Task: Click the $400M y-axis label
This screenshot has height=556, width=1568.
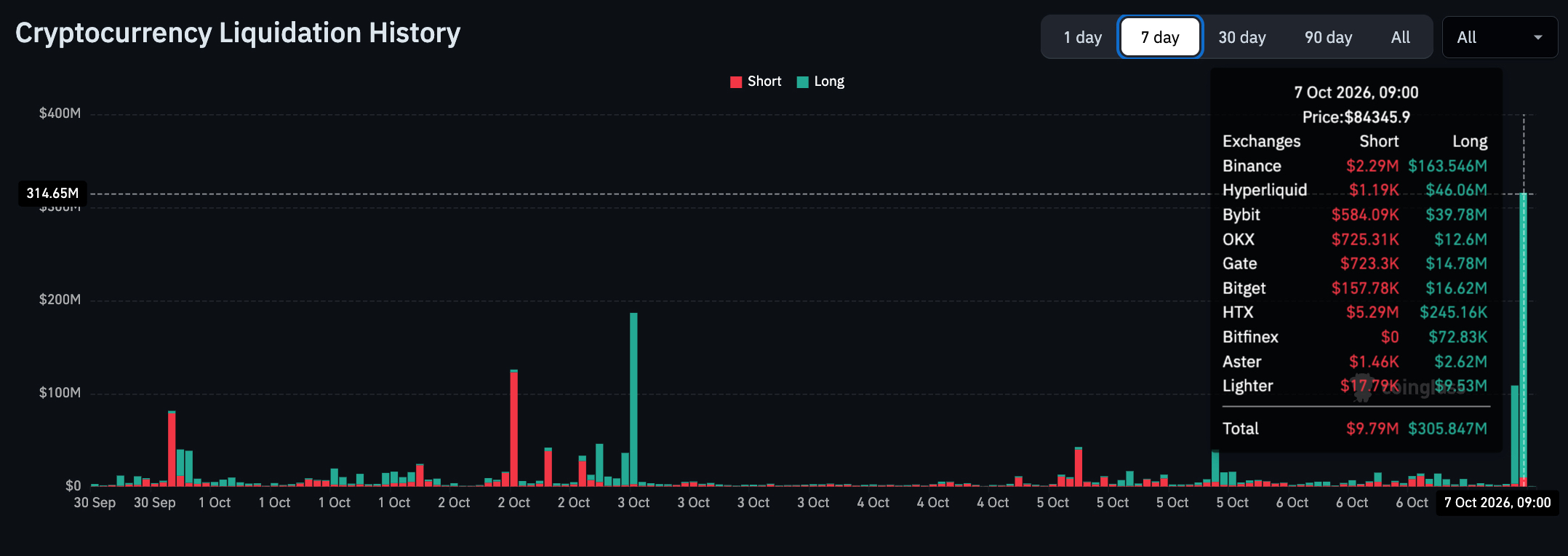Action: (x=60, y=113)
